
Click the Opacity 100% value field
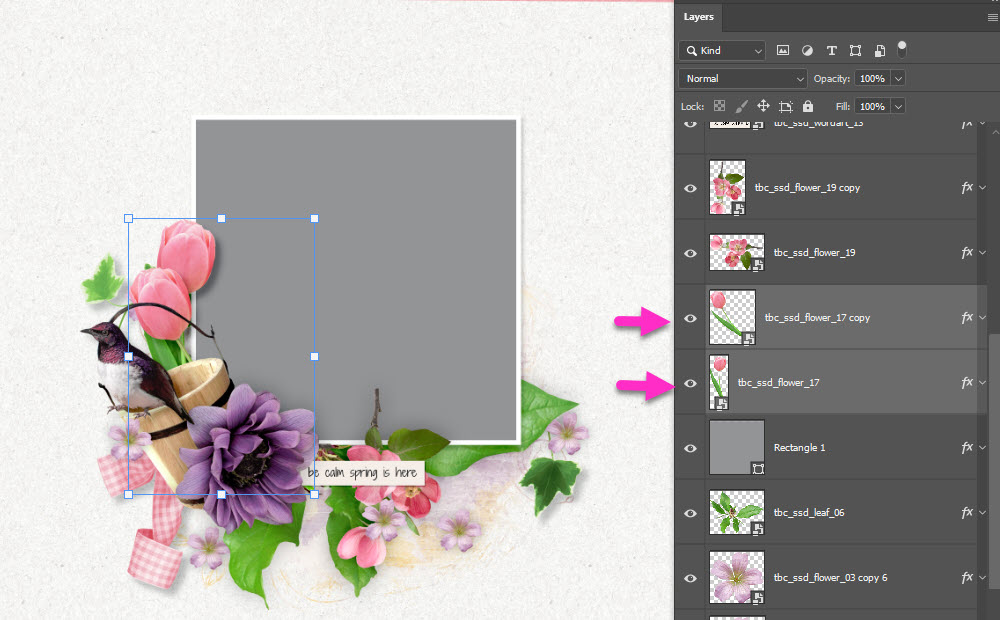[872, 78]
